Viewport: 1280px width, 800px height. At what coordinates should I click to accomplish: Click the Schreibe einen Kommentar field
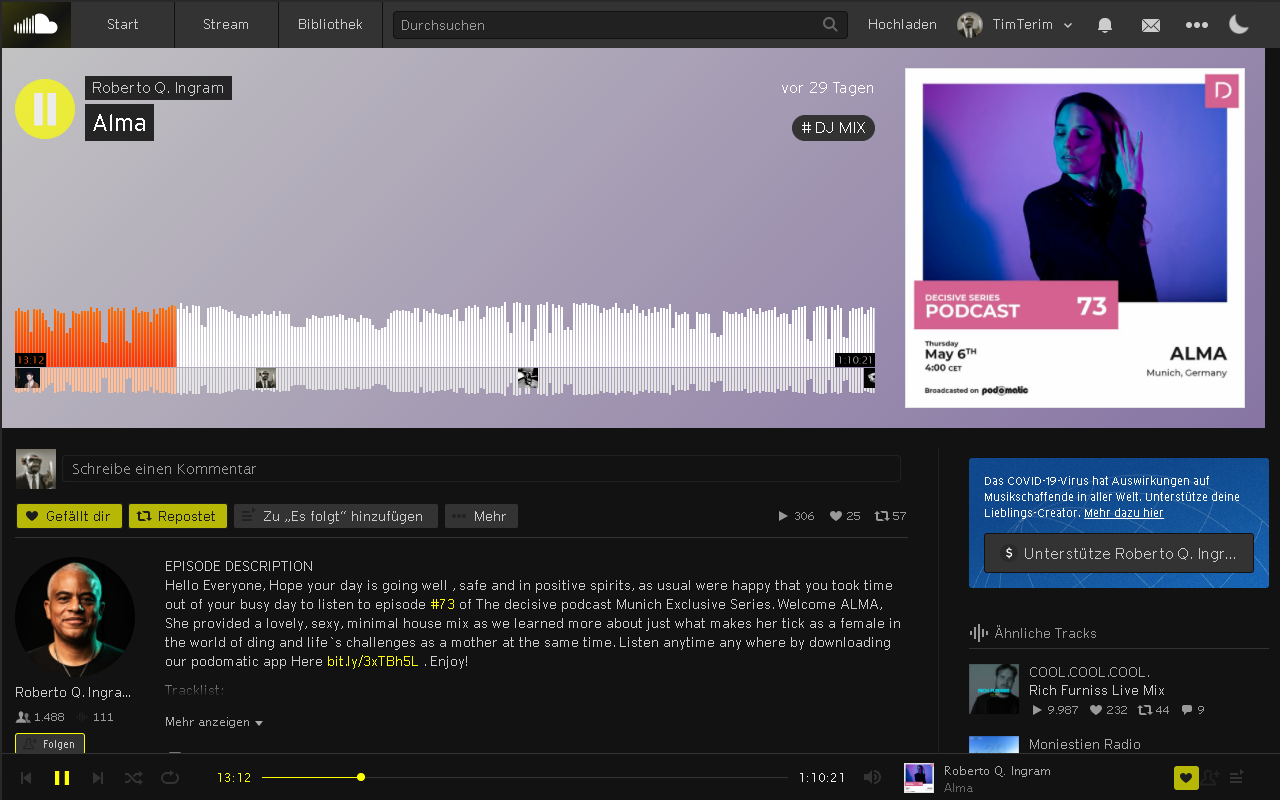click(x=481, y=469)
